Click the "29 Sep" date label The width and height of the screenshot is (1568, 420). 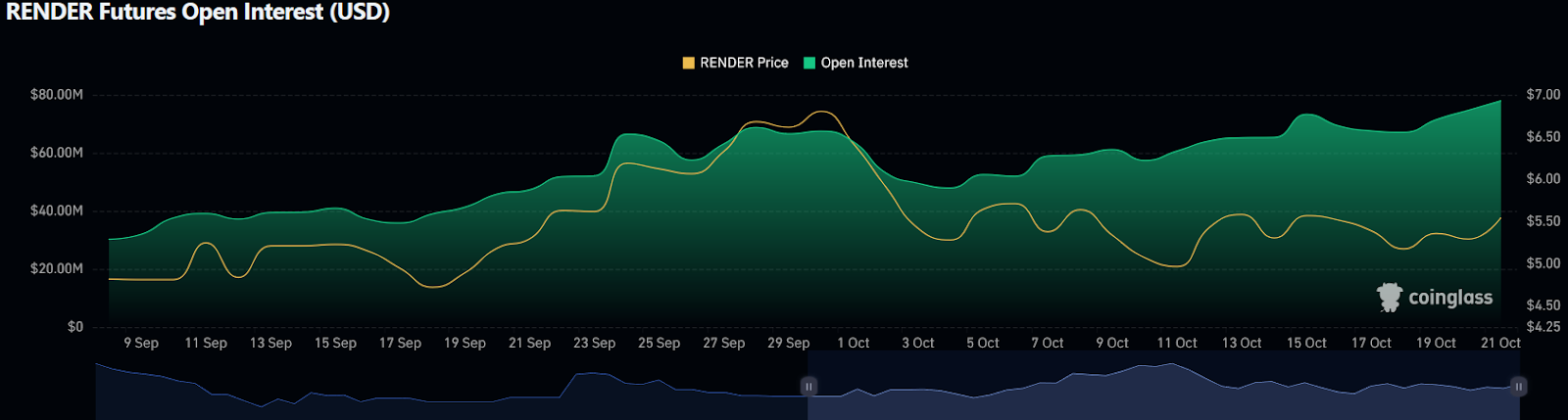click(x=788, y=343)
